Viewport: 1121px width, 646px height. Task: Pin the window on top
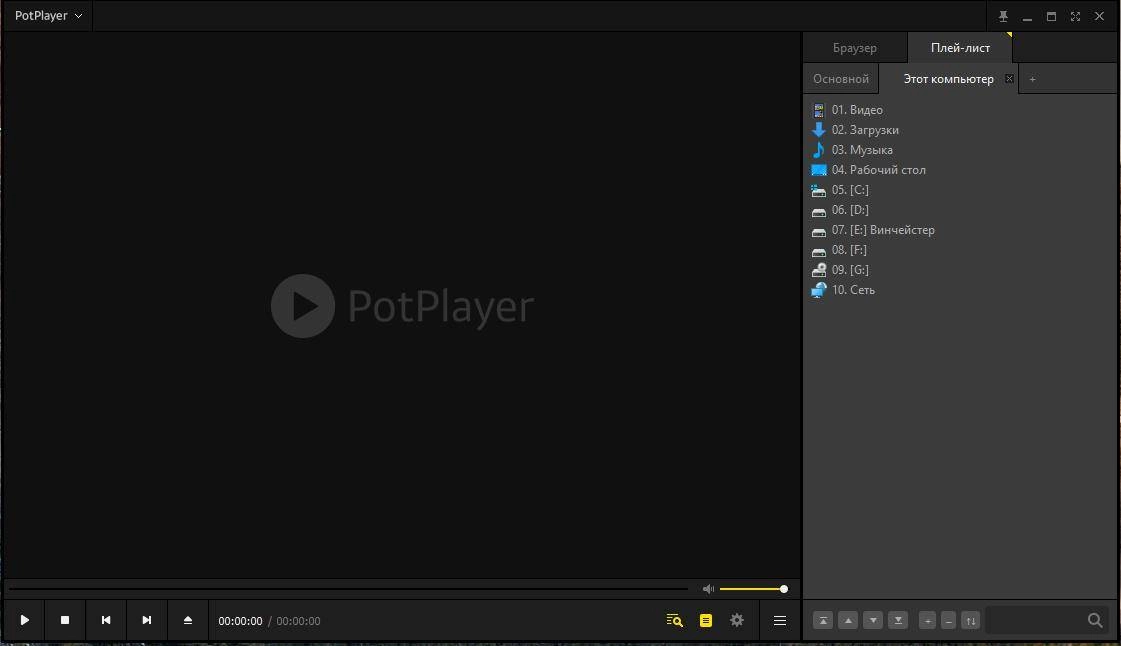(x=1003, y=16)
